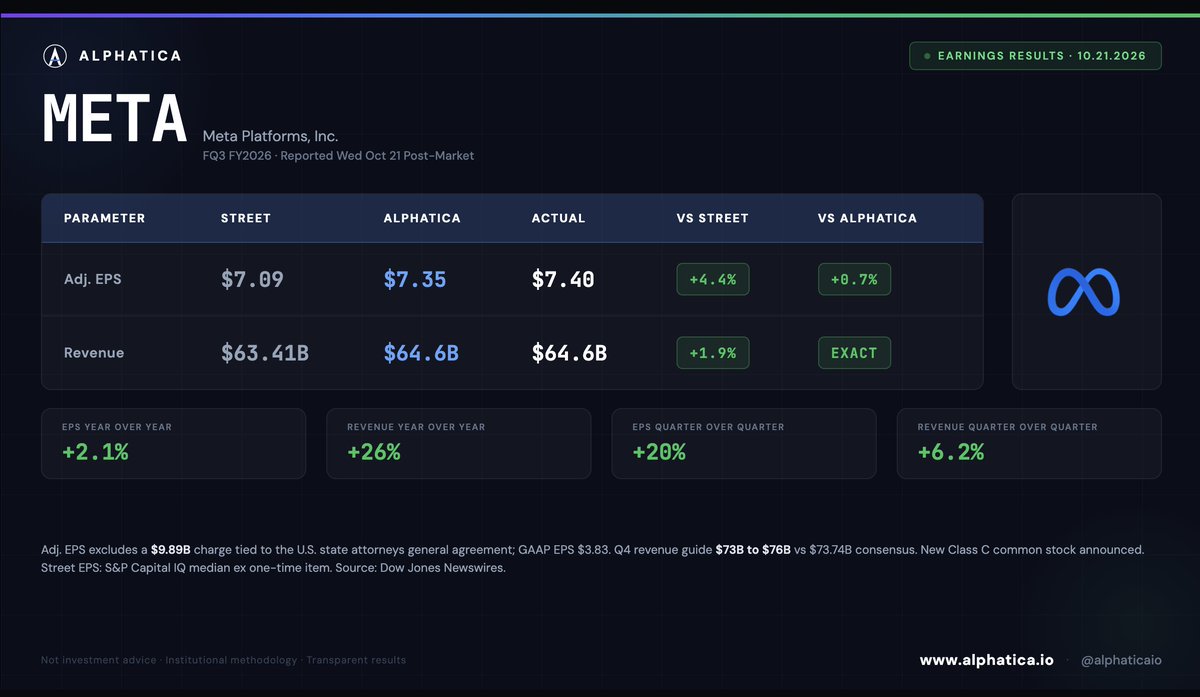Viewport: 1200px width, 697px height.
Task: Click the EPS Year Over Year card
Action: coord(173,443)
